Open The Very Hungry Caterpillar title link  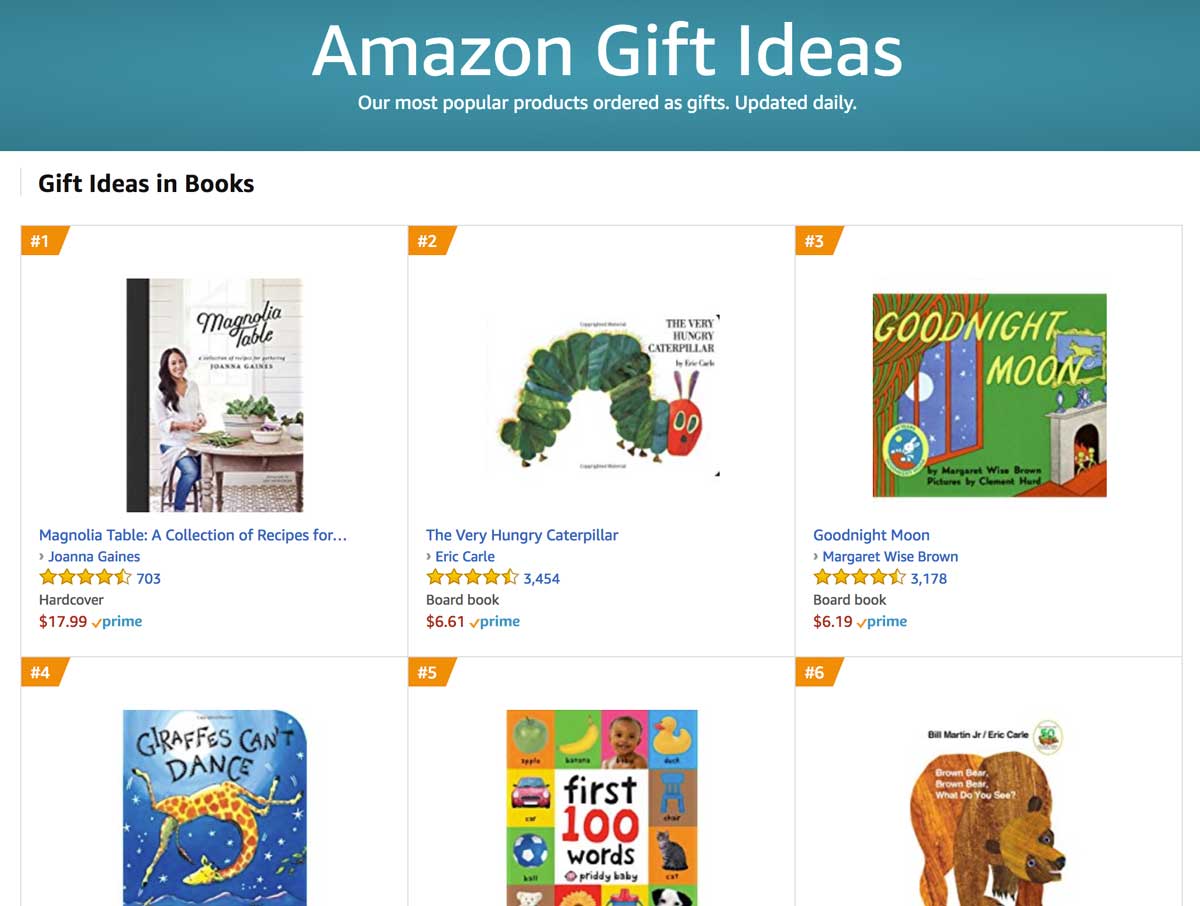coord(522,535)
